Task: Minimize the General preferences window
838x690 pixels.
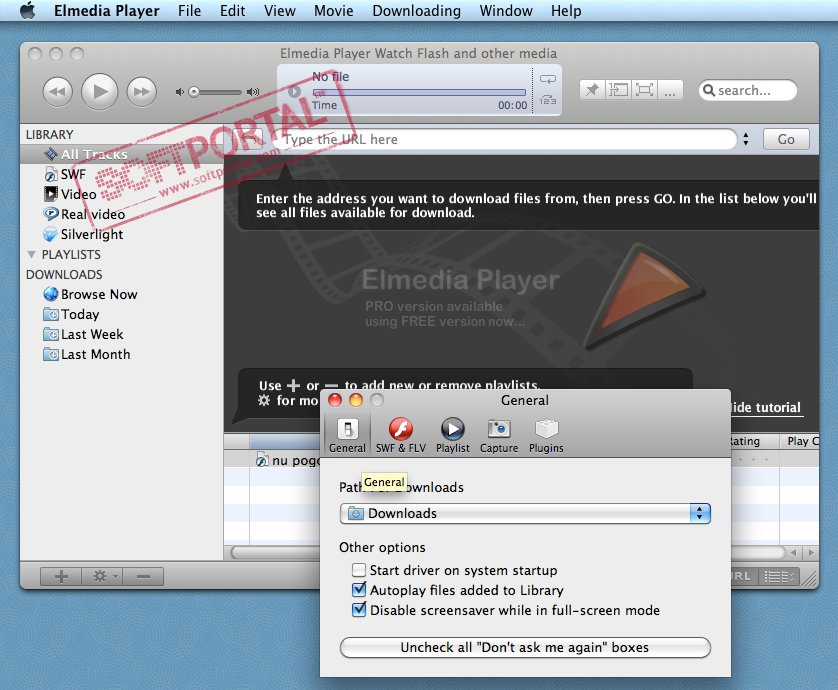Action: 356,400
